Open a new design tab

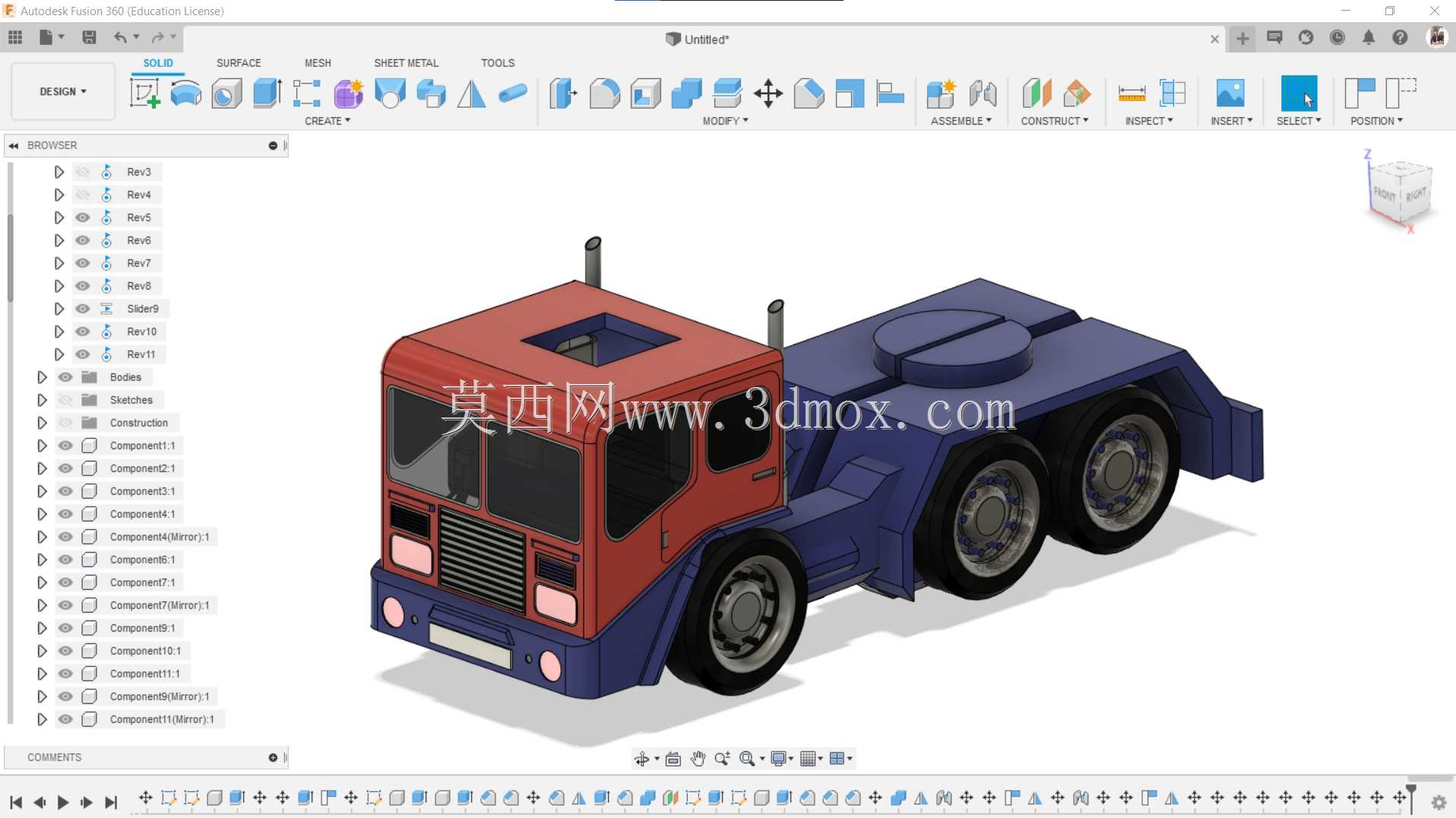[1242, 38]
